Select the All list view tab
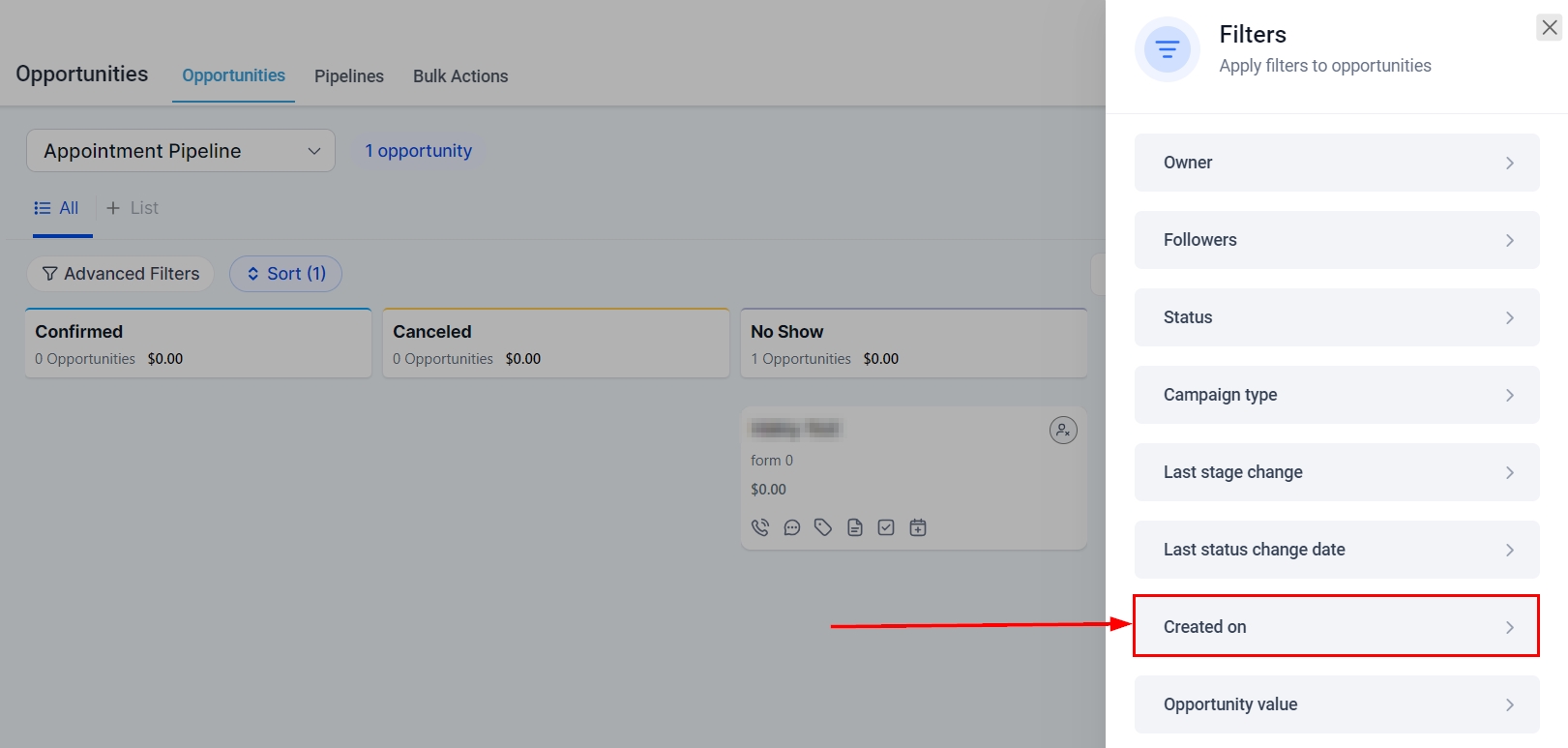The width and height of the screenshot is (1568, 748). tap(57, 208)
